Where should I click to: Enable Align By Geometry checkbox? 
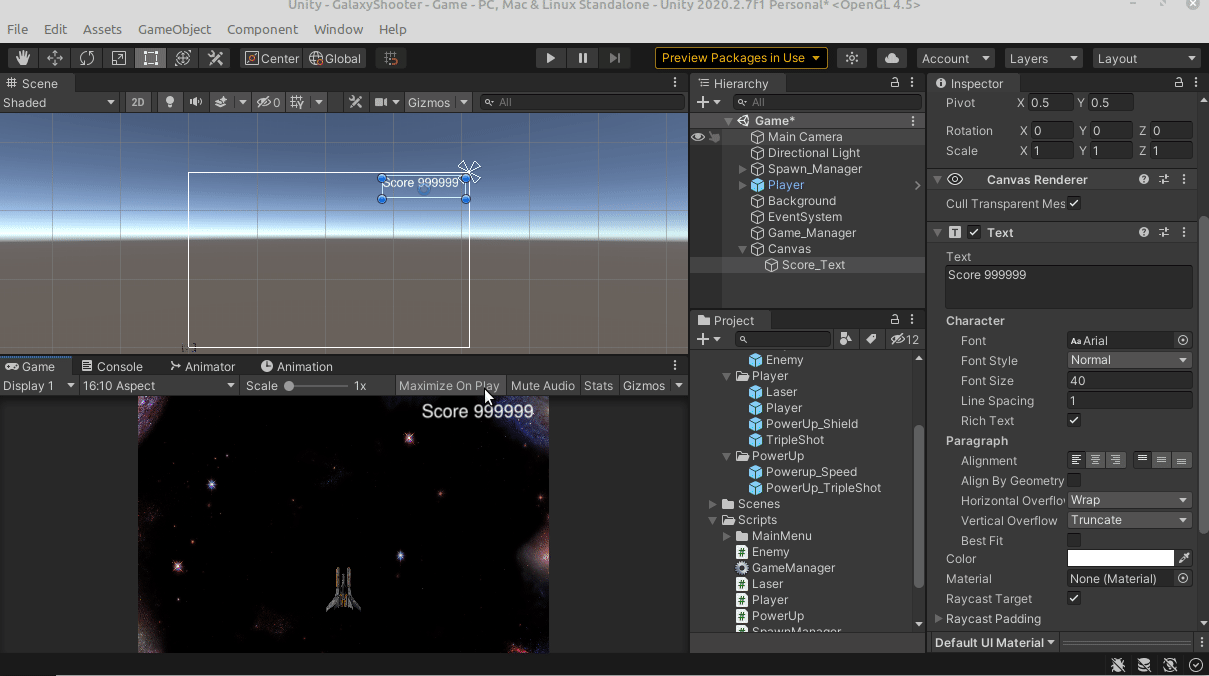(1074, 481)
